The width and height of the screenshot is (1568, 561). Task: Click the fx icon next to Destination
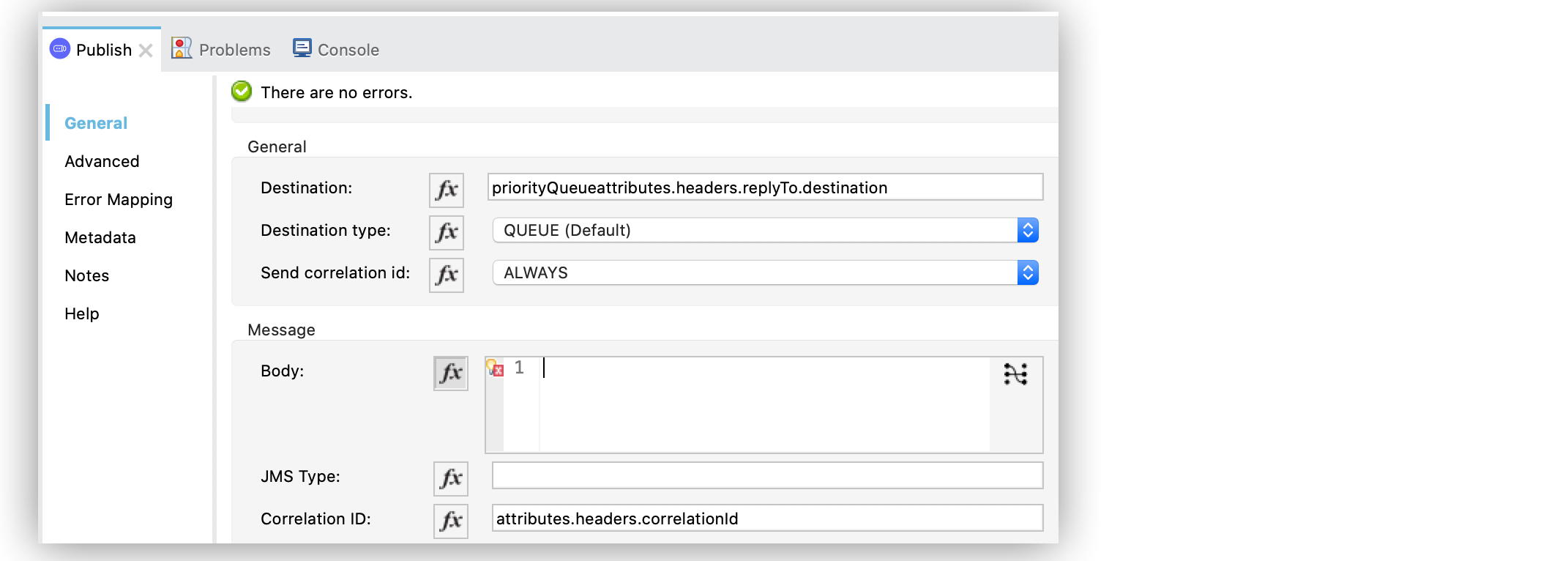click(x=447, y=190)
